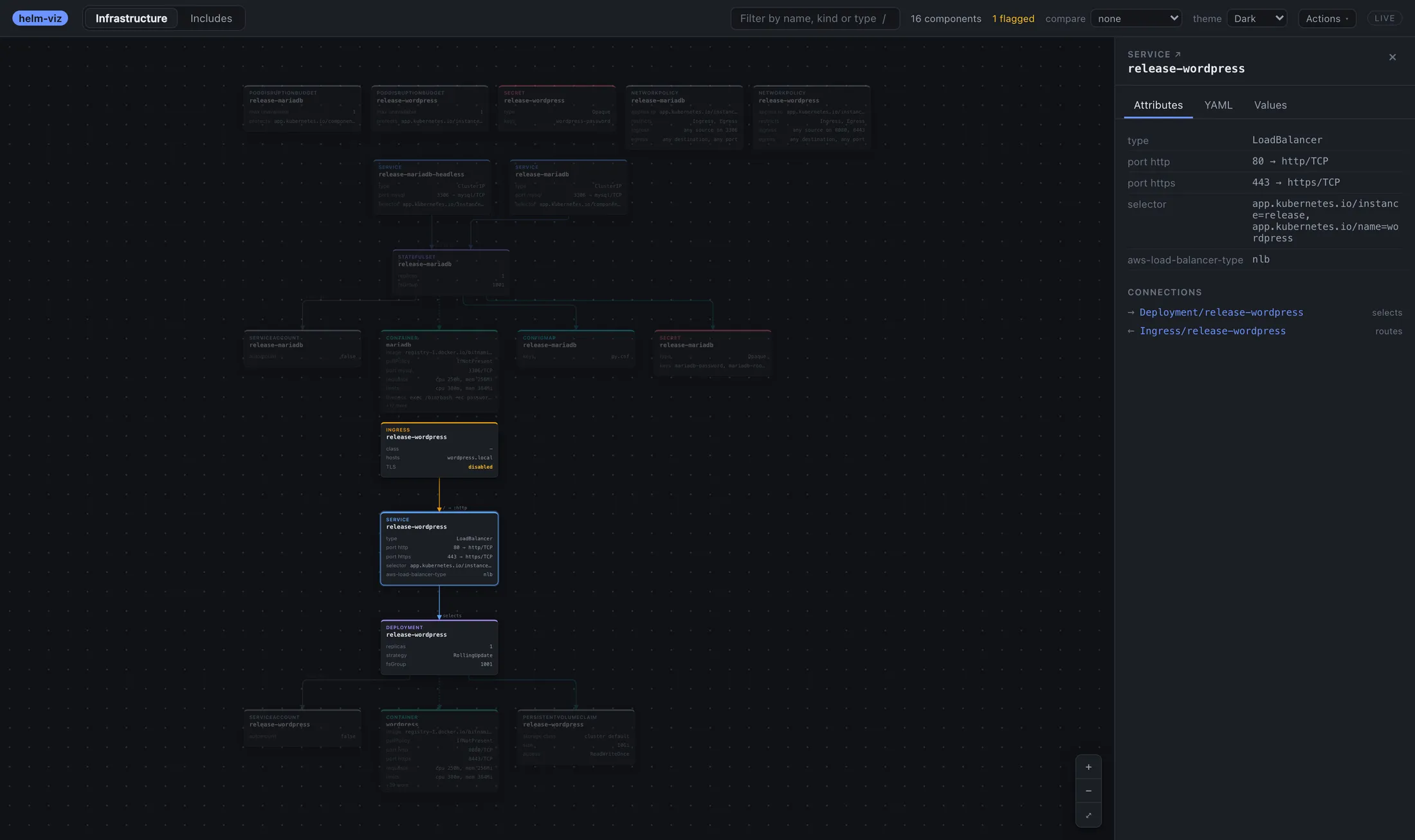
Task: Zoom out with the minus button
Action: pyautogui.click(x=1088, y=791)
